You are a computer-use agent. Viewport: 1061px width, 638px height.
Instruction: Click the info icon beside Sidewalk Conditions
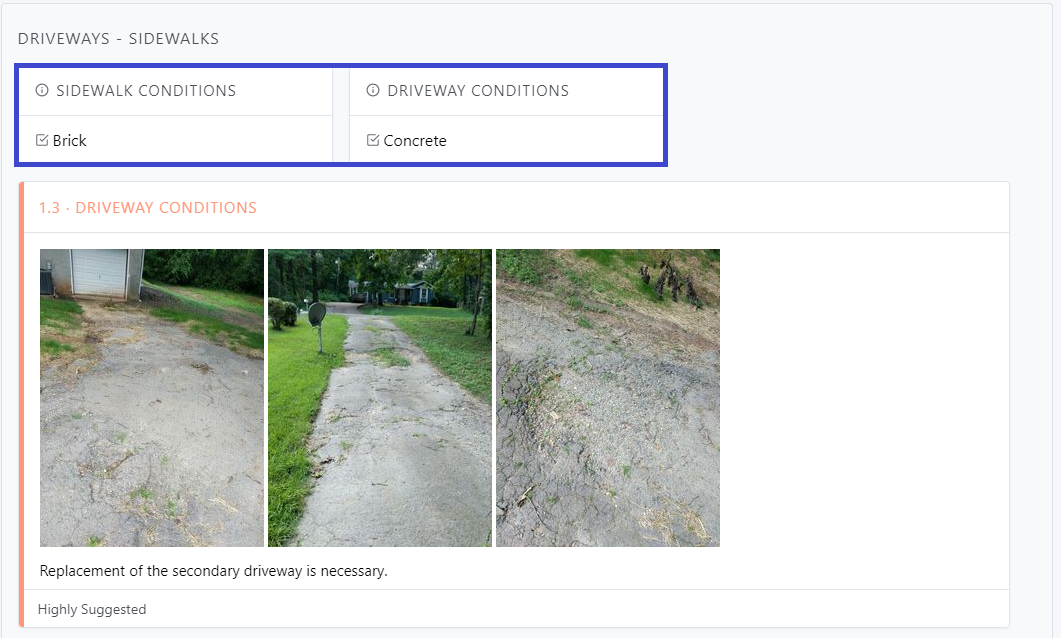pos(42,90)
